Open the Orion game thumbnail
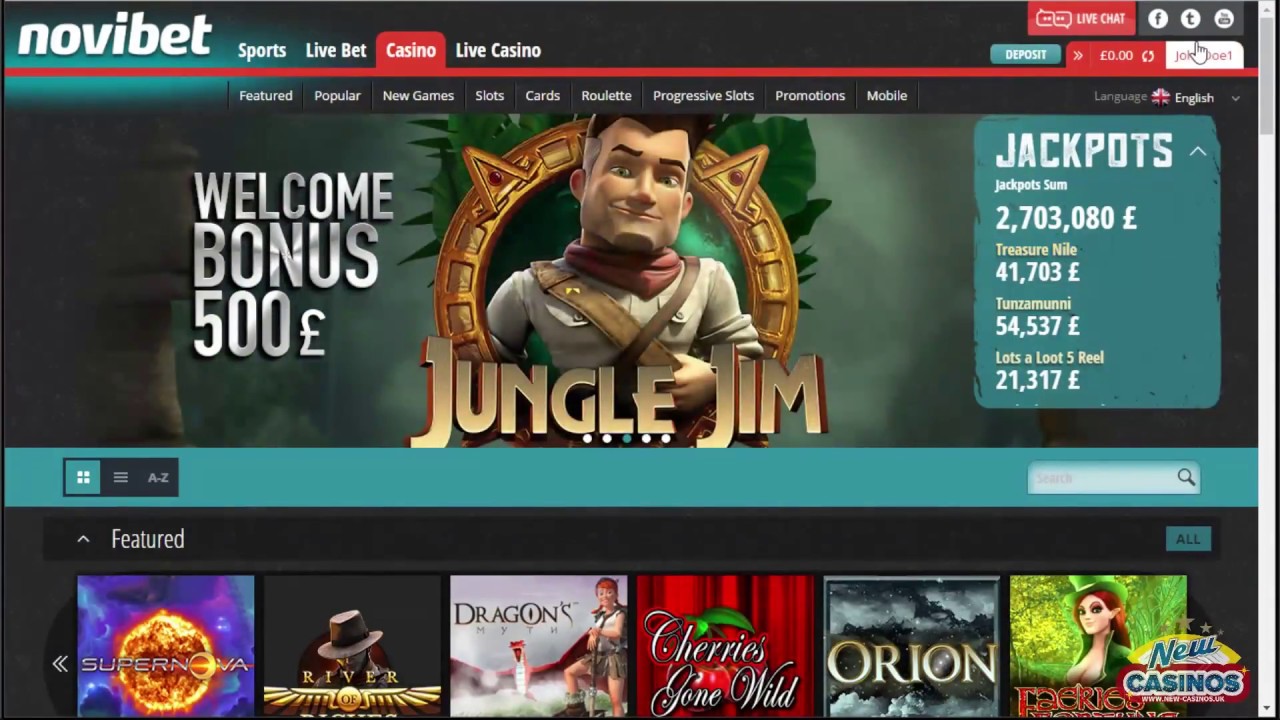 [x=912, y=645]
